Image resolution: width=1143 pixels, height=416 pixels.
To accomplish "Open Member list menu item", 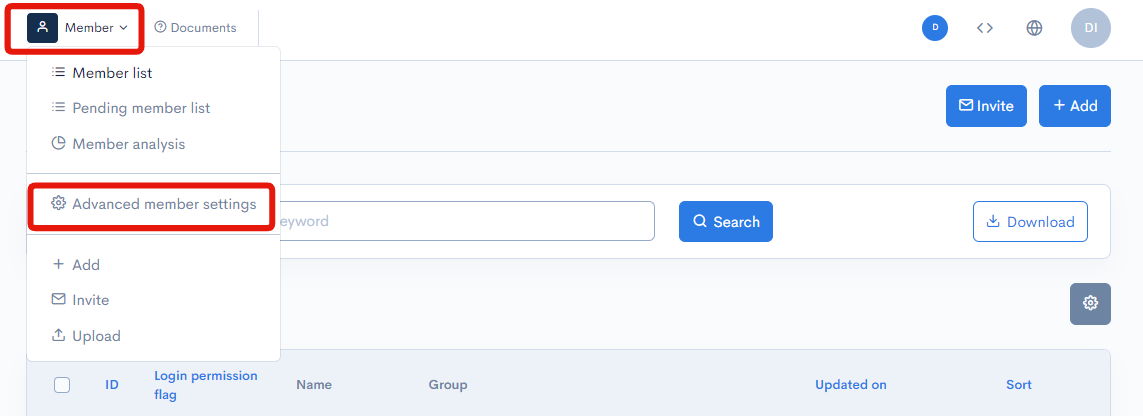I will [x=112, y=73].
